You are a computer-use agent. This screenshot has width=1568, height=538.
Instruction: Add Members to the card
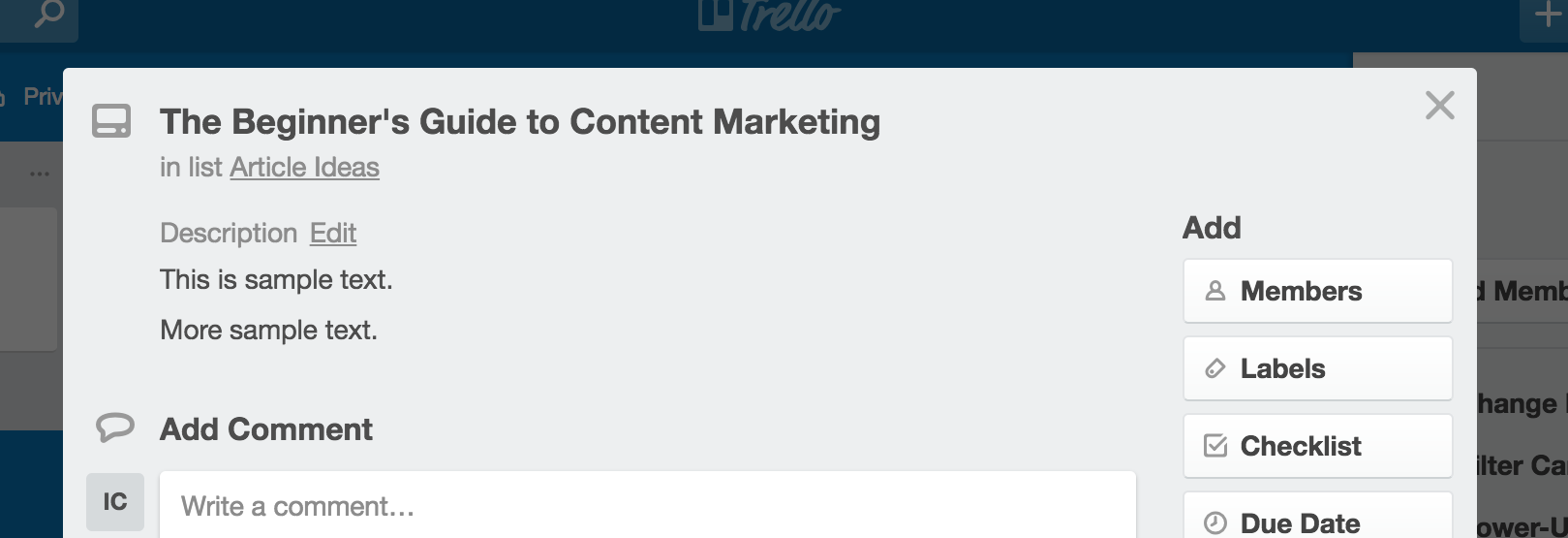pos(1317,291)
